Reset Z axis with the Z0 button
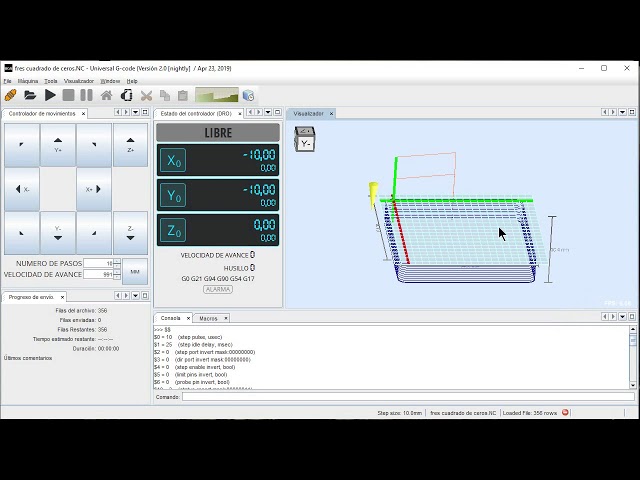 [173, 230]
